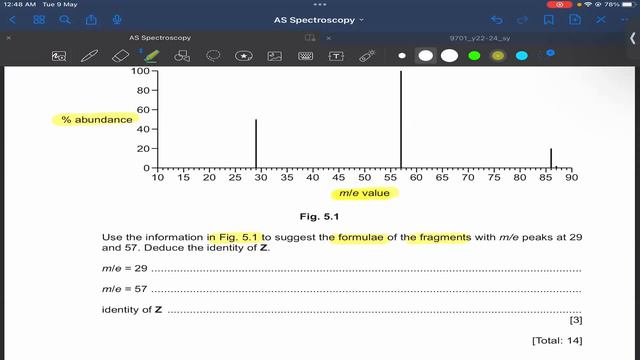
Task: Tap the share and export icon
Action: [x=91, y=20]
